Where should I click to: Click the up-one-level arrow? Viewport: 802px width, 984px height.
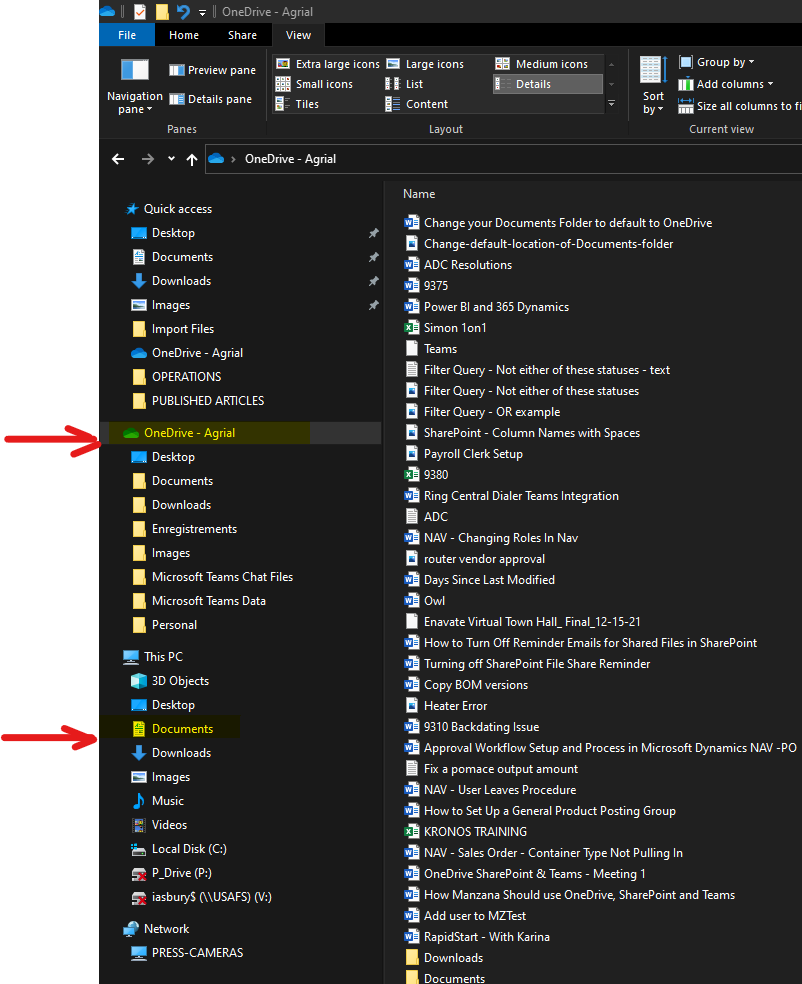pyautogui.click(x=192, y=159)
